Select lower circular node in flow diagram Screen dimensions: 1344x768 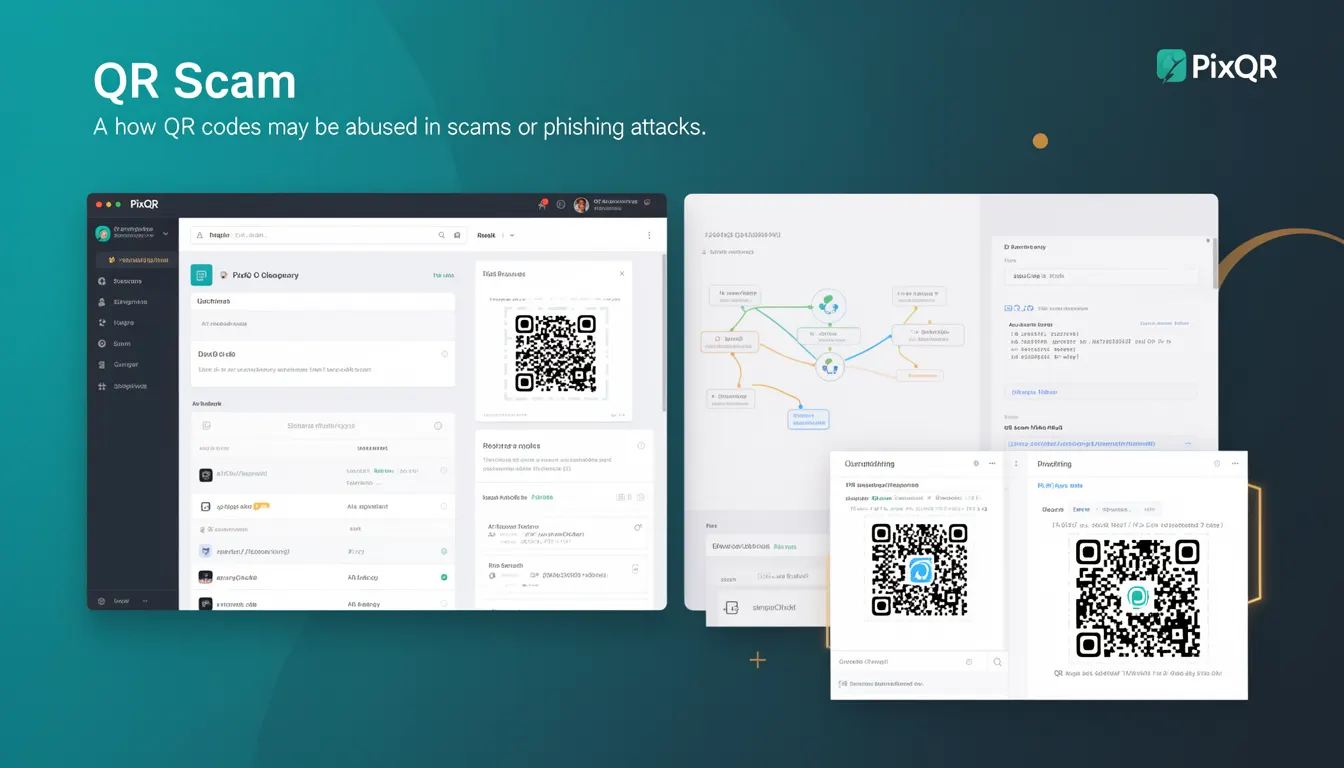coord(828,366)
